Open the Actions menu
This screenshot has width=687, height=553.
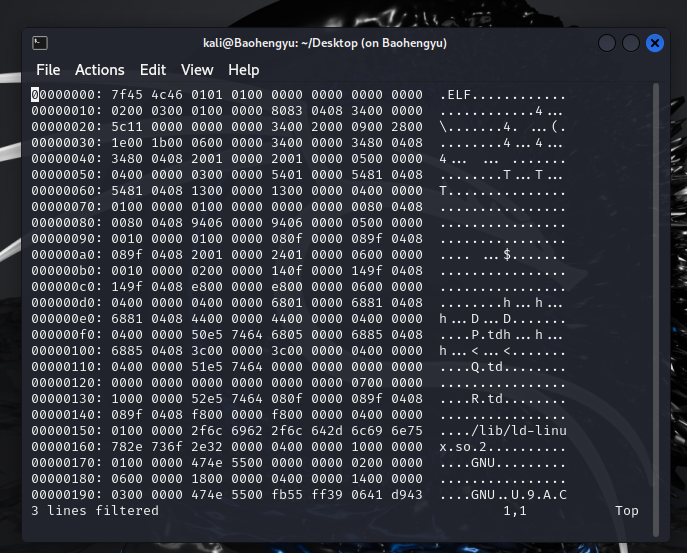(x=99, y=70)
